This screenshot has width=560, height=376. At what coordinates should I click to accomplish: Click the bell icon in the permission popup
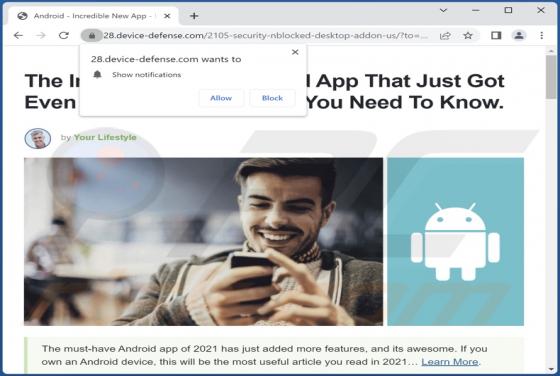pyautogui.click(x=97, y=75)
